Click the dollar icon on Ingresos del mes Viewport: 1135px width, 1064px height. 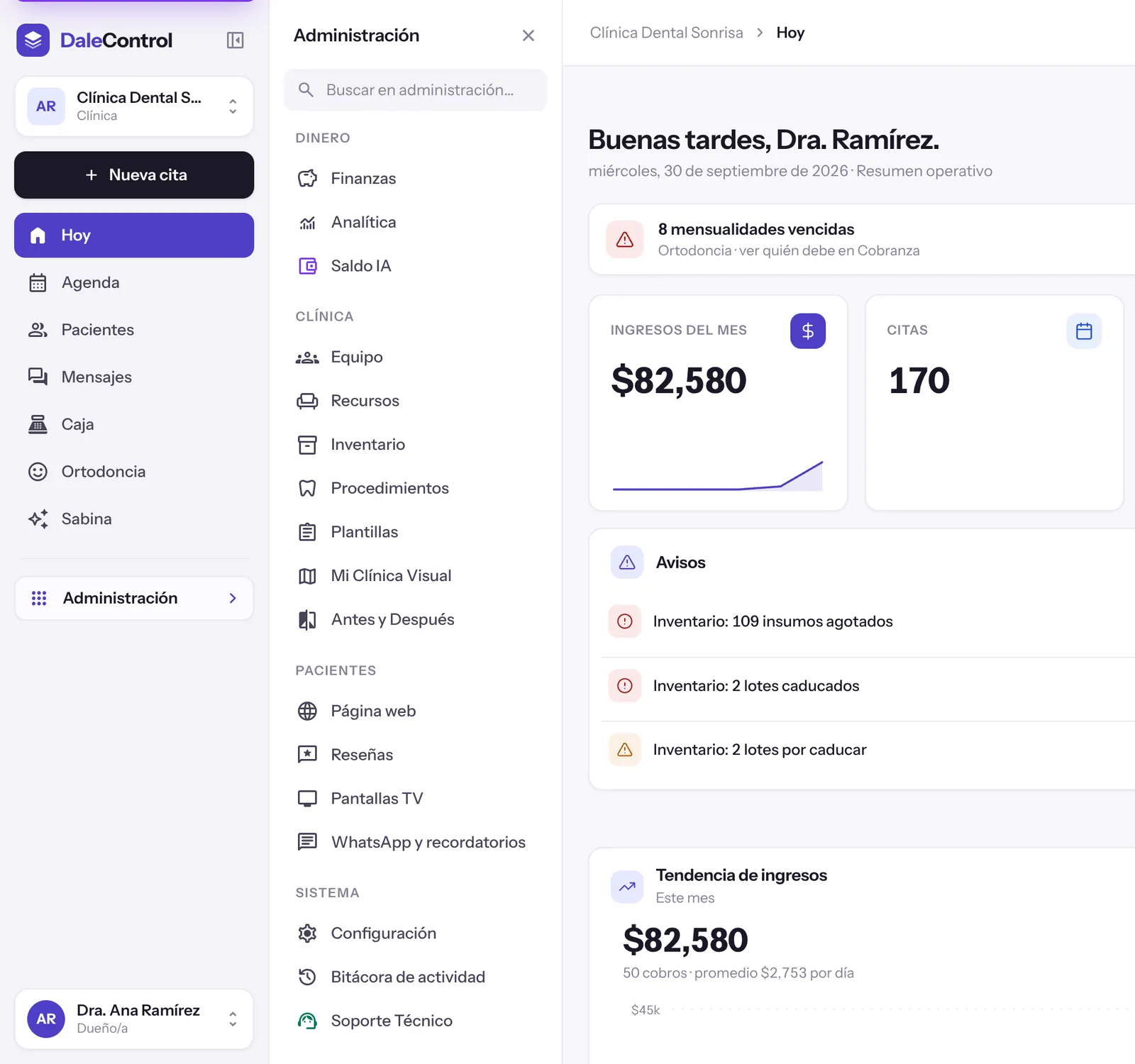[808, 331]
